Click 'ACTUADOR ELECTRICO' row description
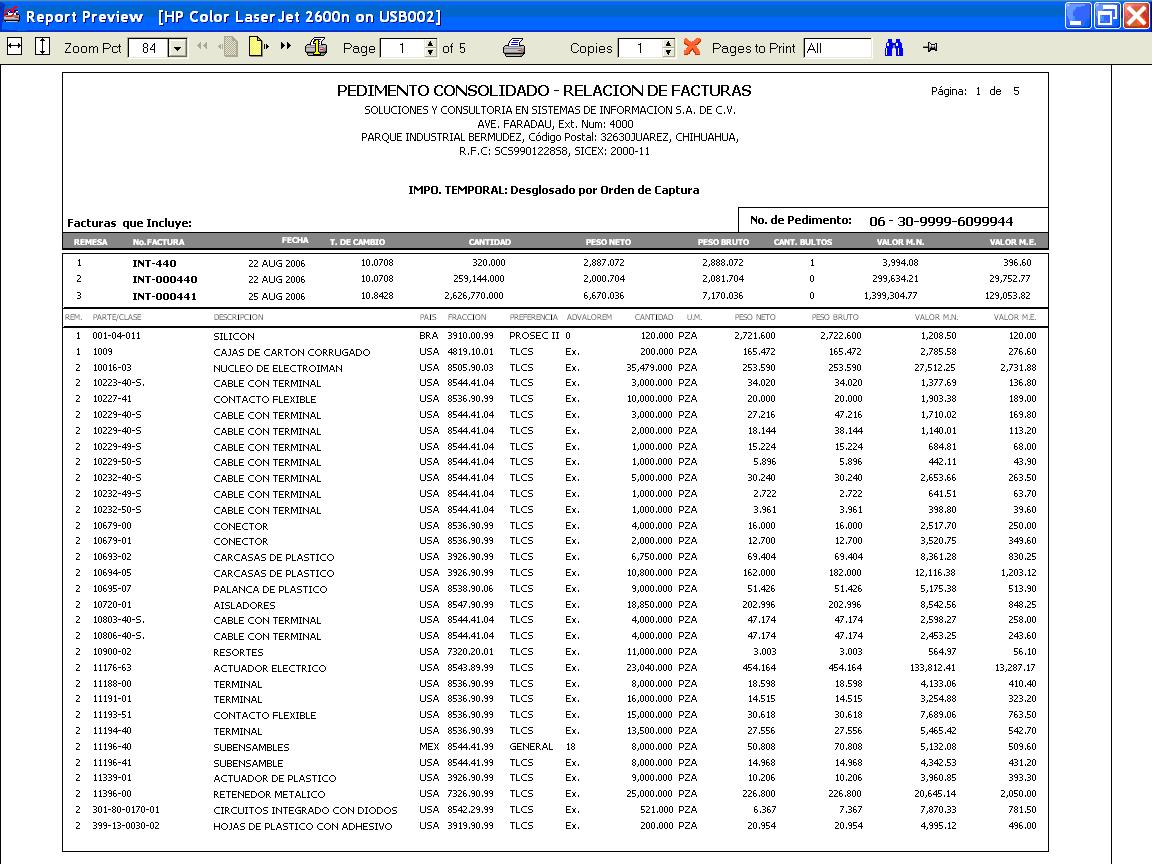The image size is (1152, 864). point(270,669)
